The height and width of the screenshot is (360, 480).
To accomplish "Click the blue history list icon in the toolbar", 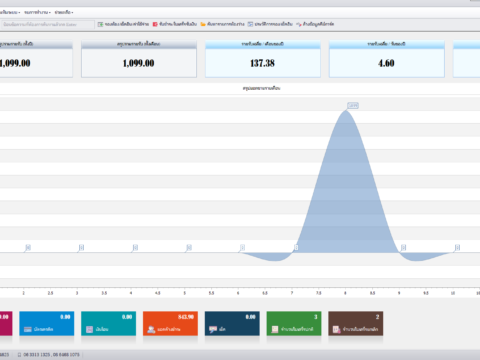I will [250, 24].
